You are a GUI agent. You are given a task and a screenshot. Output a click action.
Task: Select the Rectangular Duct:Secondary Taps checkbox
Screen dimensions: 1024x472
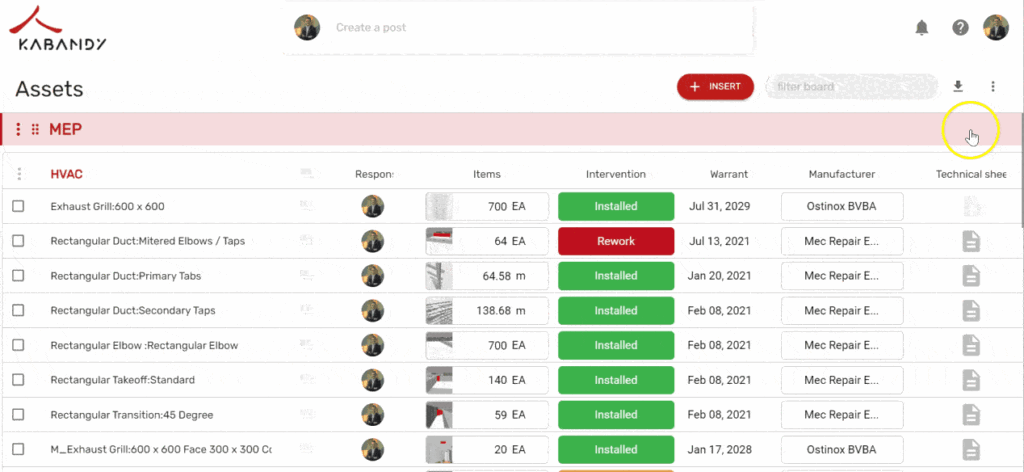(18, 311)
